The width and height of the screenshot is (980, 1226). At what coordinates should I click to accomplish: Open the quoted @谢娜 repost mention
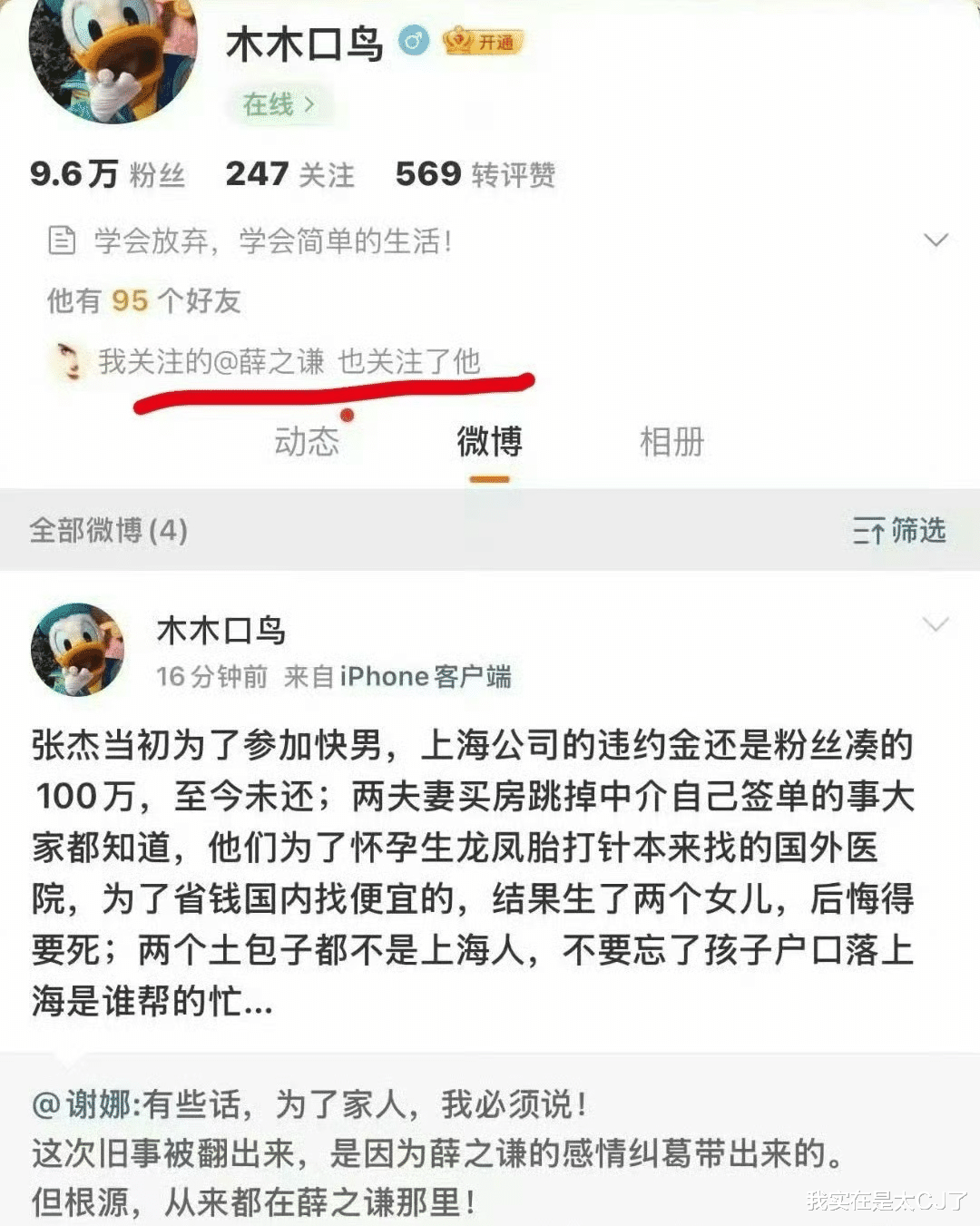(86, 1104)
